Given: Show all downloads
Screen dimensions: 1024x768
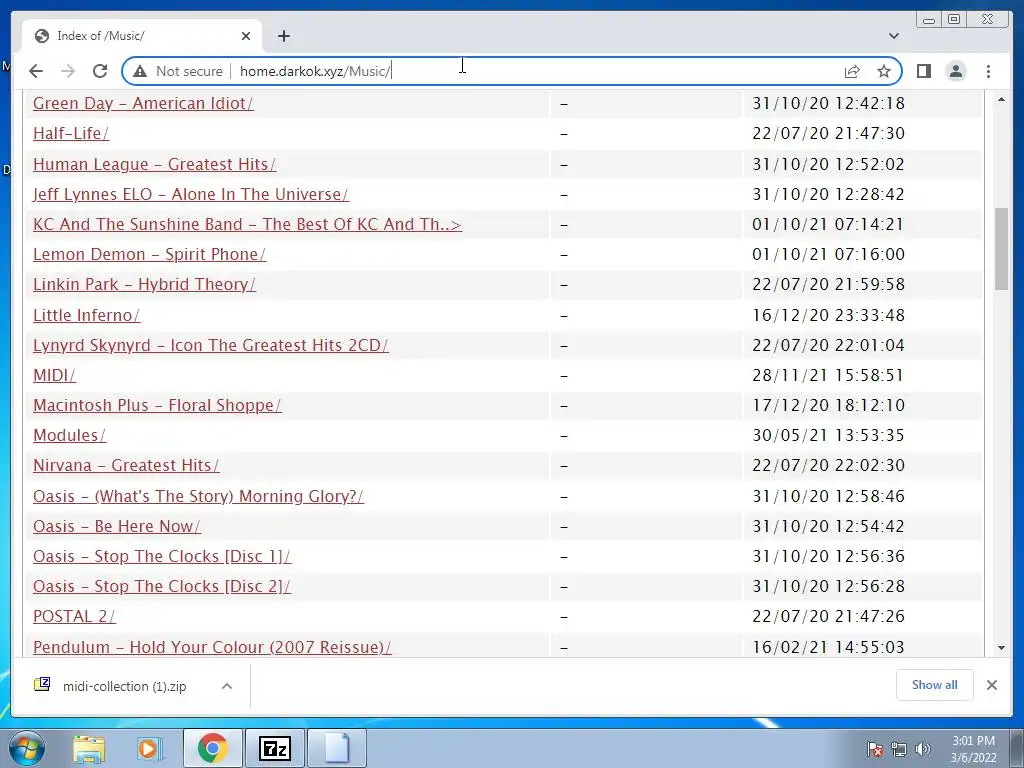Looking at the screenshot, I should click(x=935, y=684).
